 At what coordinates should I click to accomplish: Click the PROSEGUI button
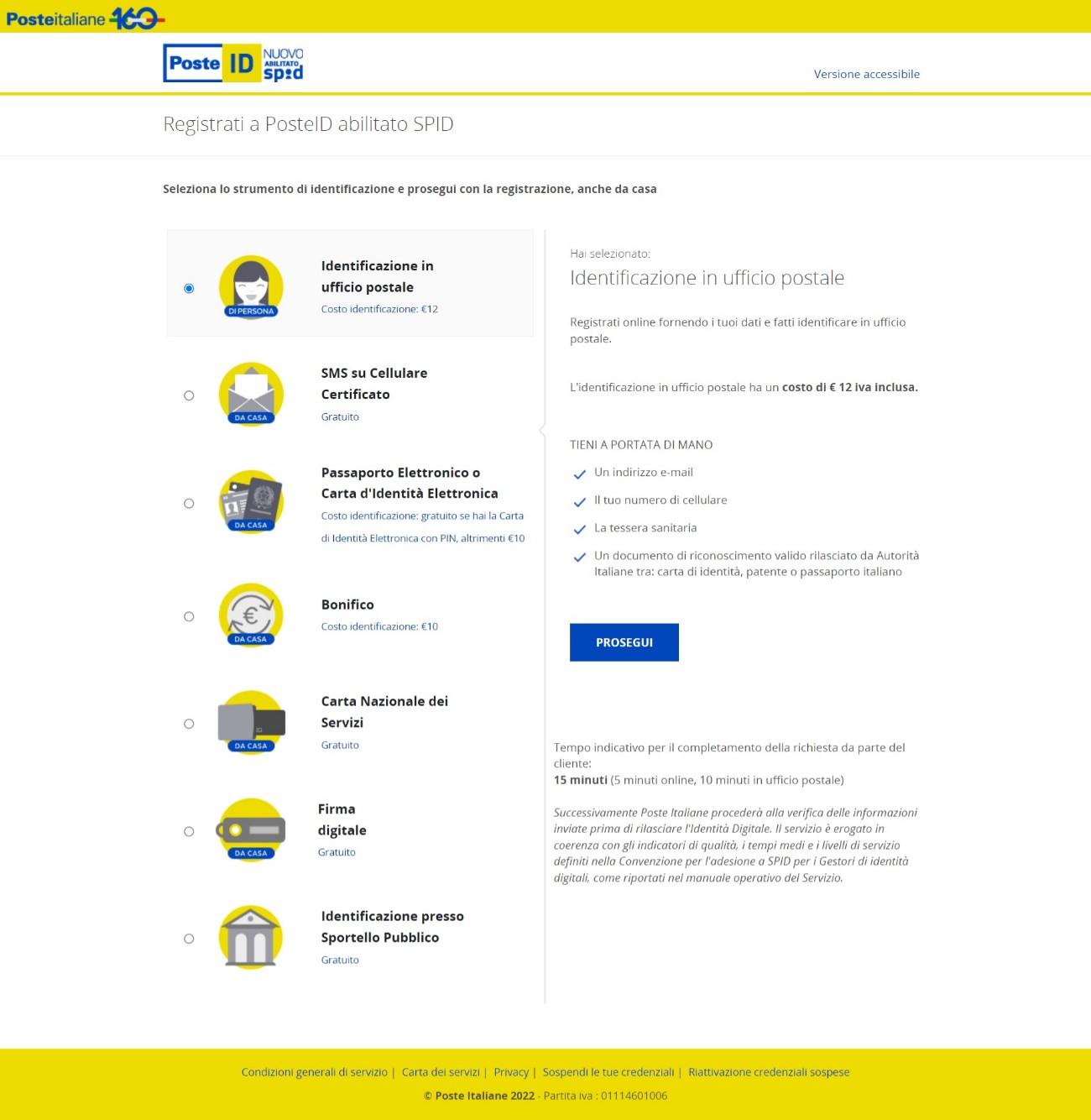(624, 642)
